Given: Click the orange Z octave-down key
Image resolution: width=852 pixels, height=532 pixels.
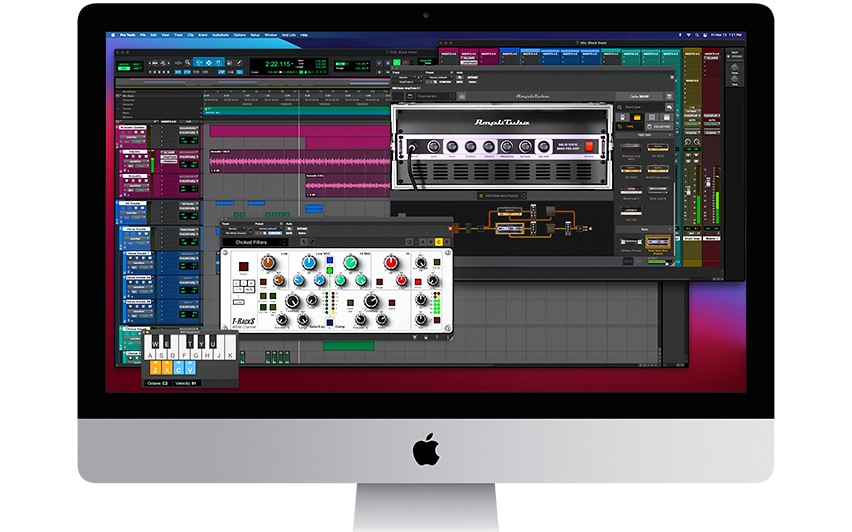Looking at the screenshot, I should coord(155,369).
